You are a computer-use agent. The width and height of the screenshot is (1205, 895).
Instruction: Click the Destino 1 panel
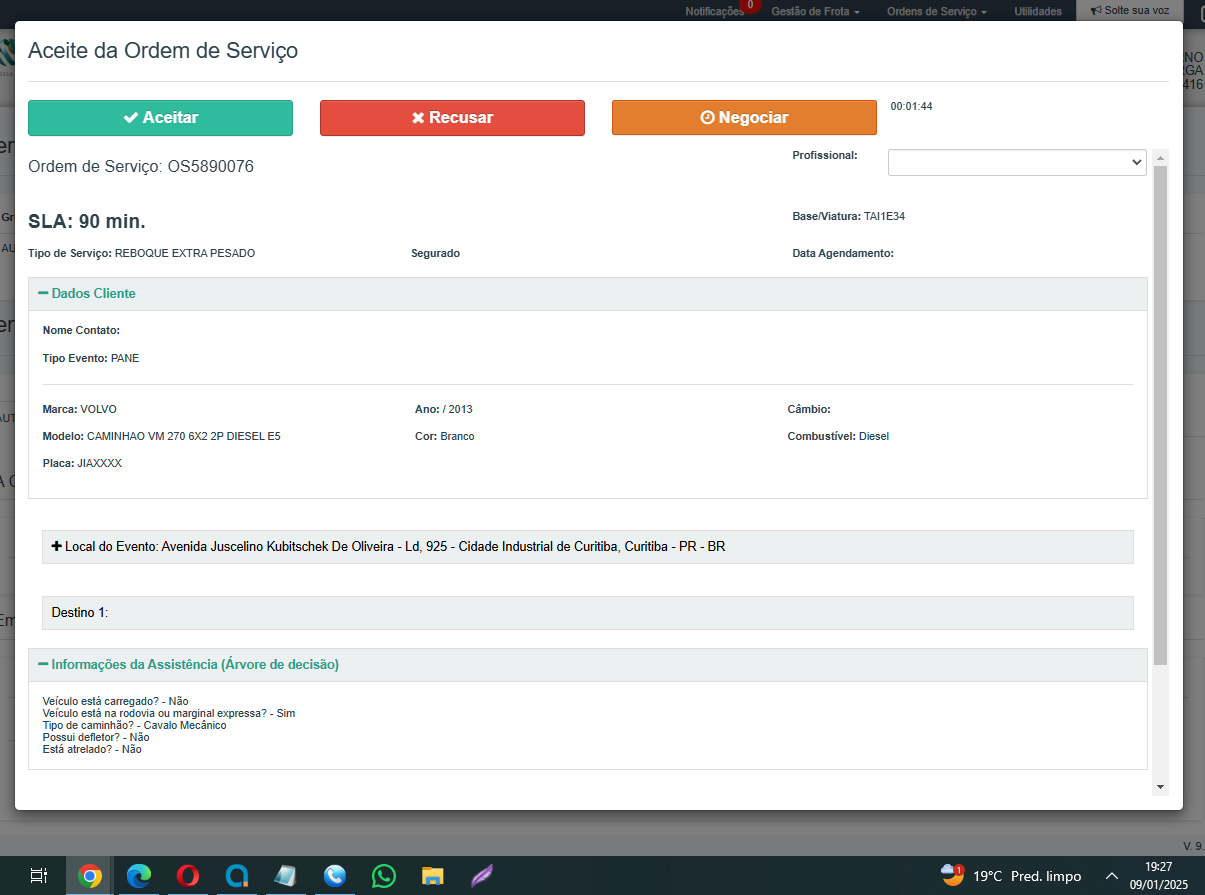click(x=588, y=613)
